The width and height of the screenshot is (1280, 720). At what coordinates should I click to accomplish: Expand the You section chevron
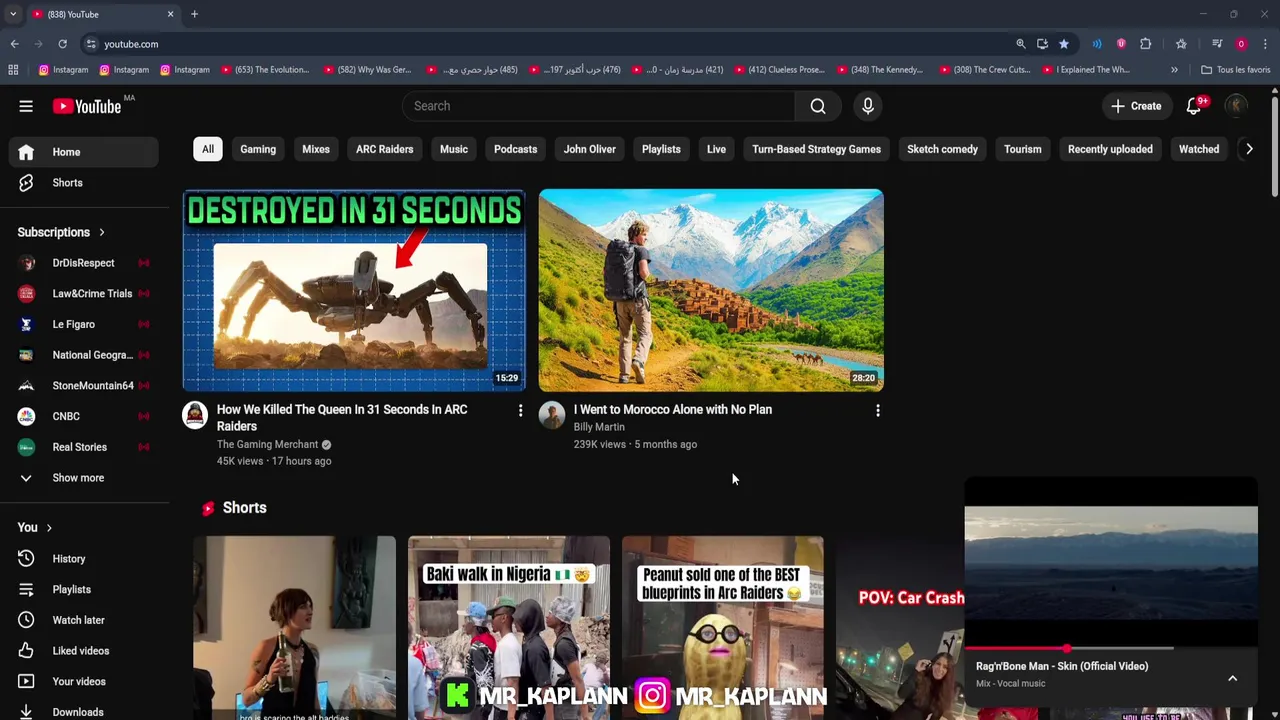pos(48,528)
